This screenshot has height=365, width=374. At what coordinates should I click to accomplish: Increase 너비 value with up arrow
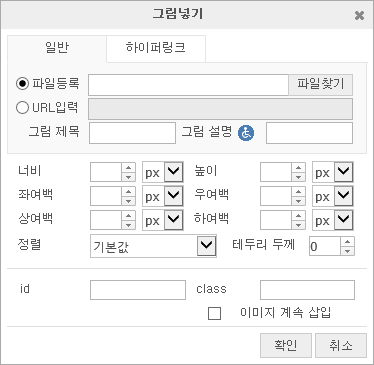pos(128,168)
